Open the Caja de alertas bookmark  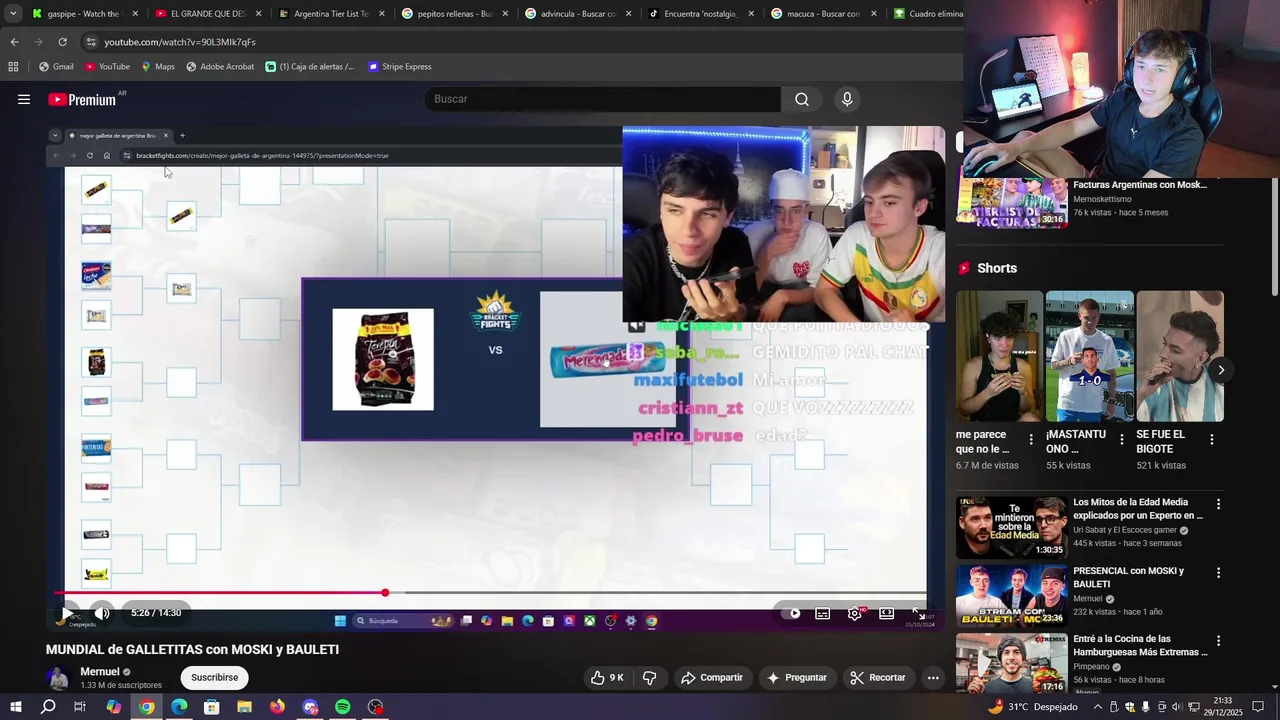(x=310, y=67)
